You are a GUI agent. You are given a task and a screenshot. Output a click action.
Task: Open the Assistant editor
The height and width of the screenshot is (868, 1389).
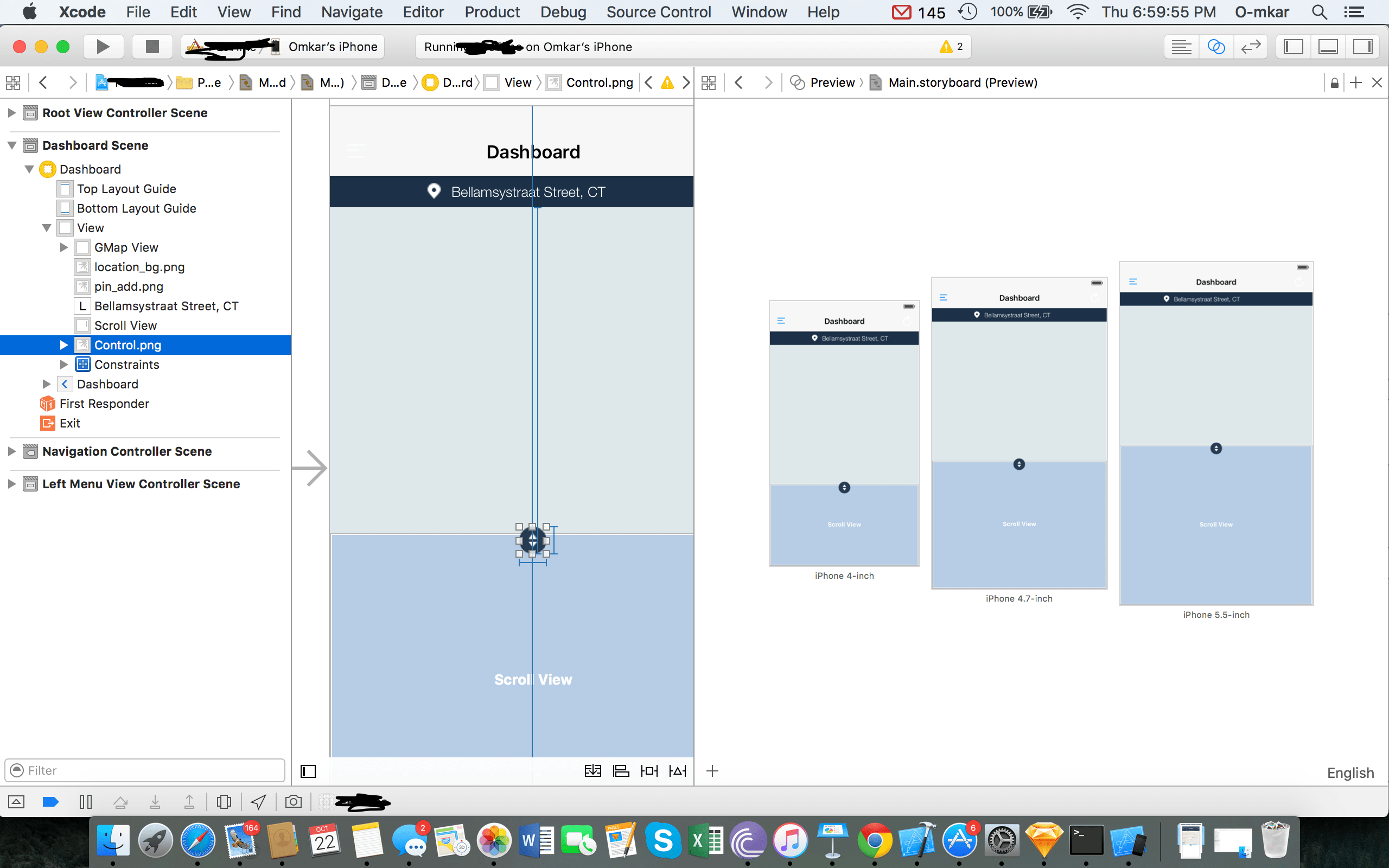[x=1217, y=47]
